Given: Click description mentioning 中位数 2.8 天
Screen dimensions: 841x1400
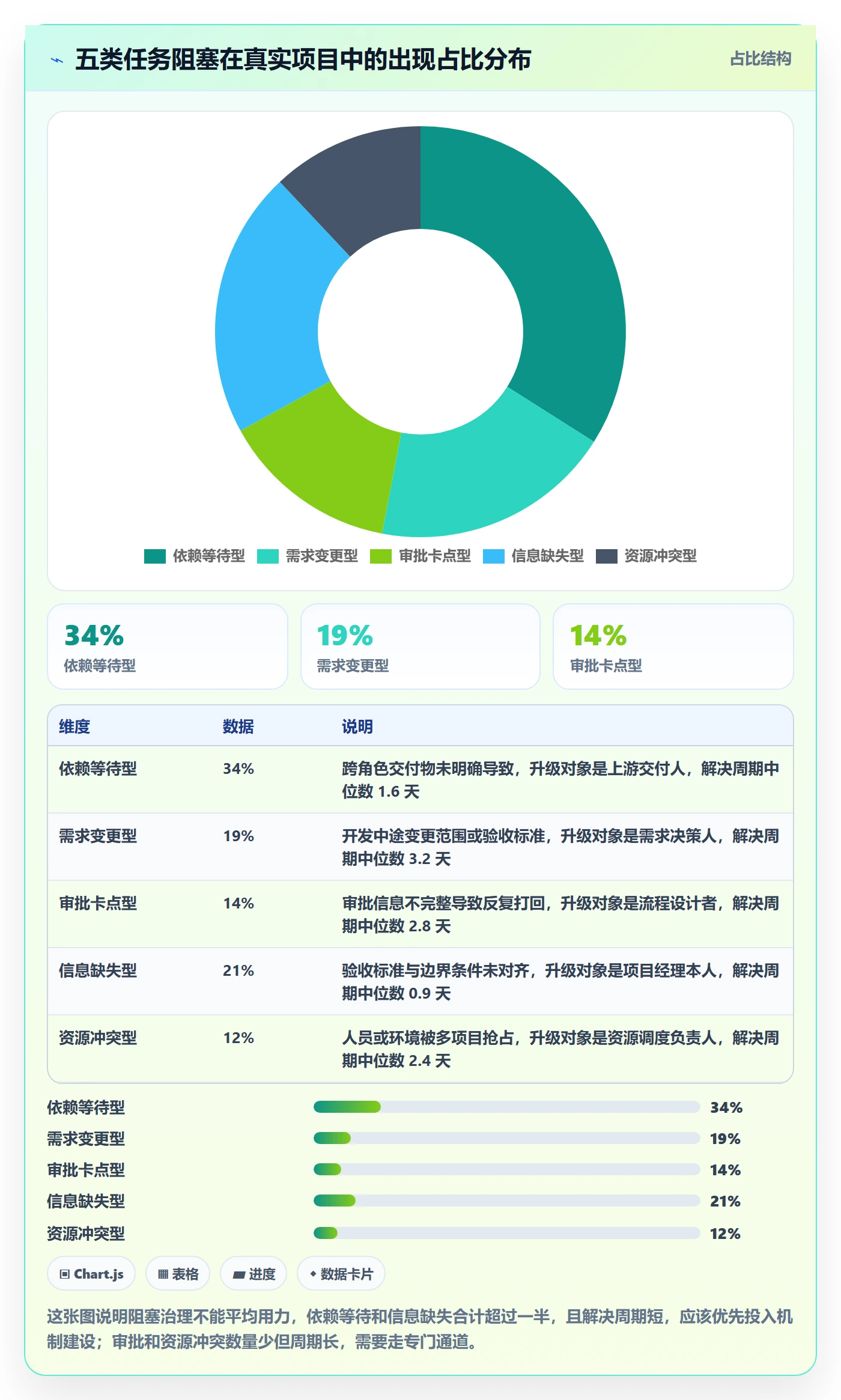Looking at the screenshot, I should pyautogui.click(x=561, y=915).
